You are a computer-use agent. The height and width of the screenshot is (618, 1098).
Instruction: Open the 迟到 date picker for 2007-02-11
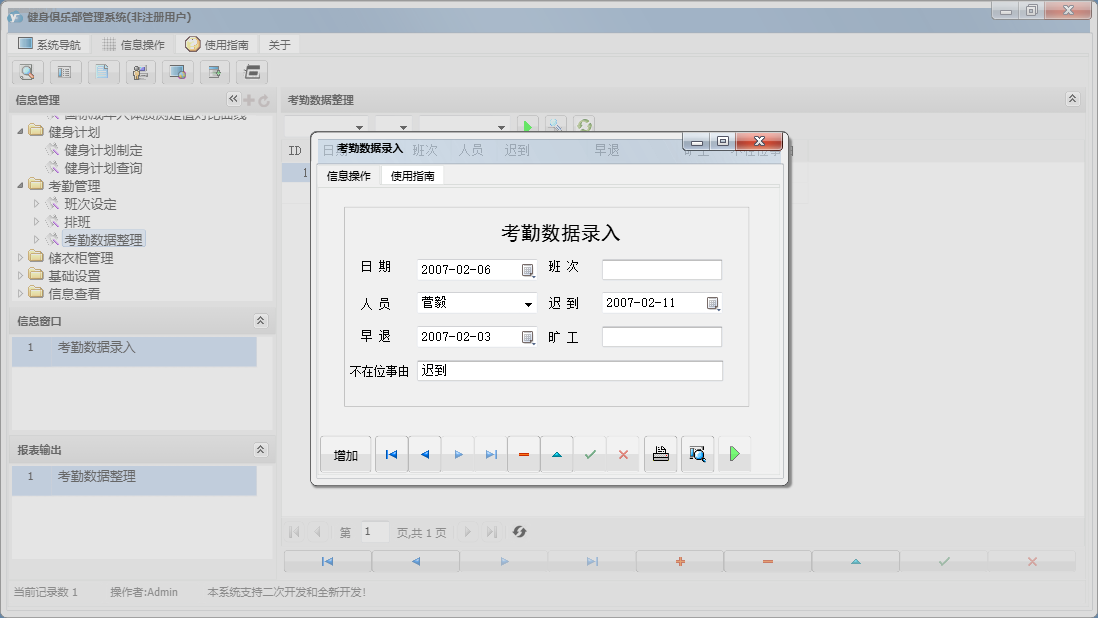pyautogui.click(x=712, y=302)
